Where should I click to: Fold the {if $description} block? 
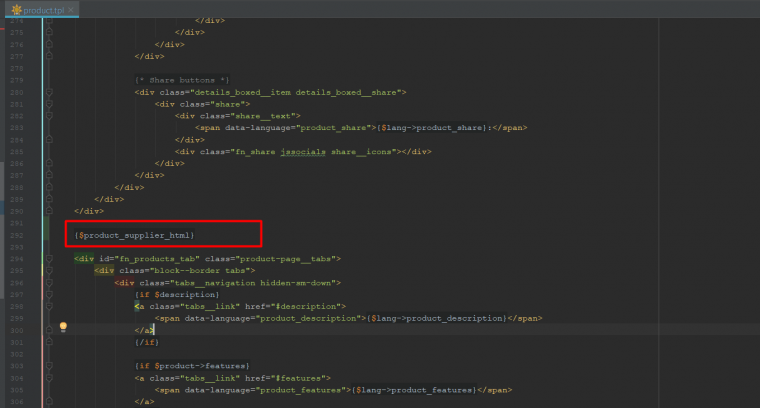[50, 294]
